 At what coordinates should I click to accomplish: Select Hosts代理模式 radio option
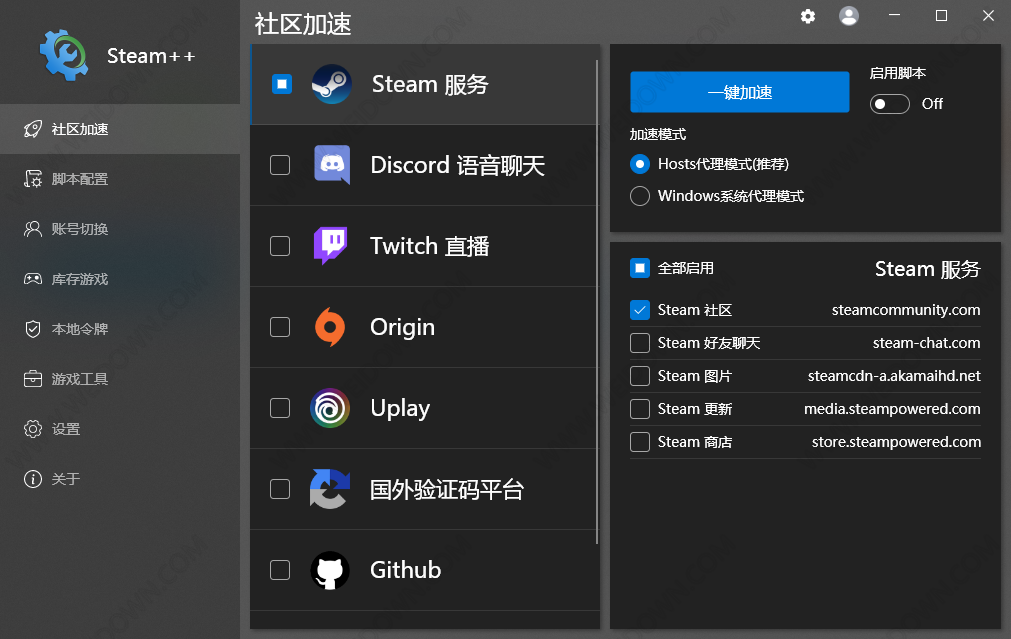[640, 164]
